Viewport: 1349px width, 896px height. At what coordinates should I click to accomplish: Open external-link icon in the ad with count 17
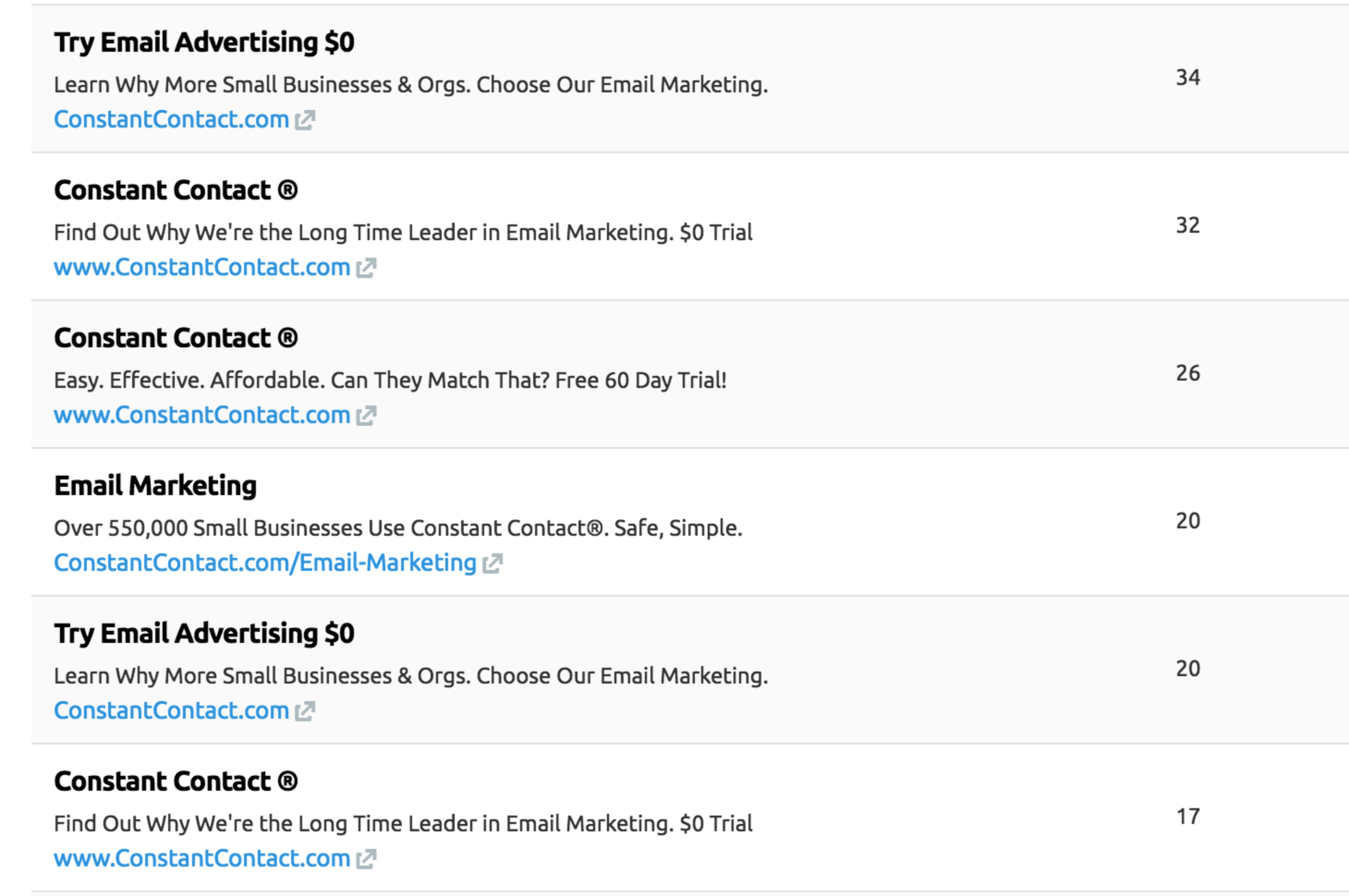(x=366, y=859)
